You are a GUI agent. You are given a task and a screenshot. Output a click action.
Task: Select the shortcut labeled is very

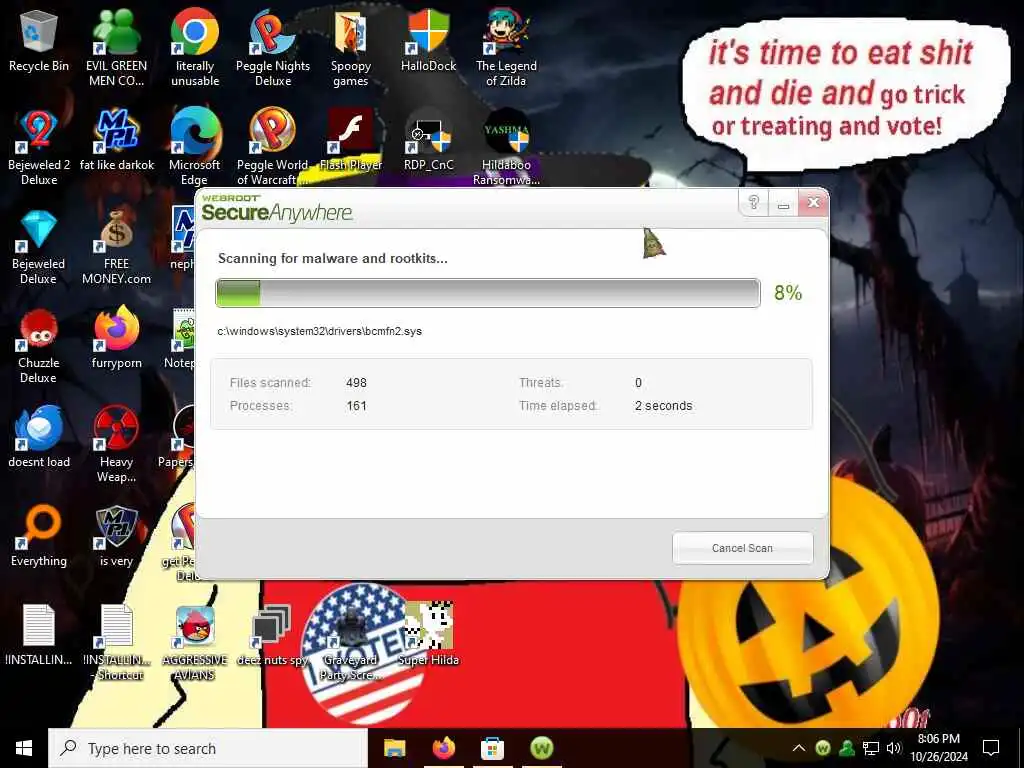pyautogui.click(x=116, y=537)
